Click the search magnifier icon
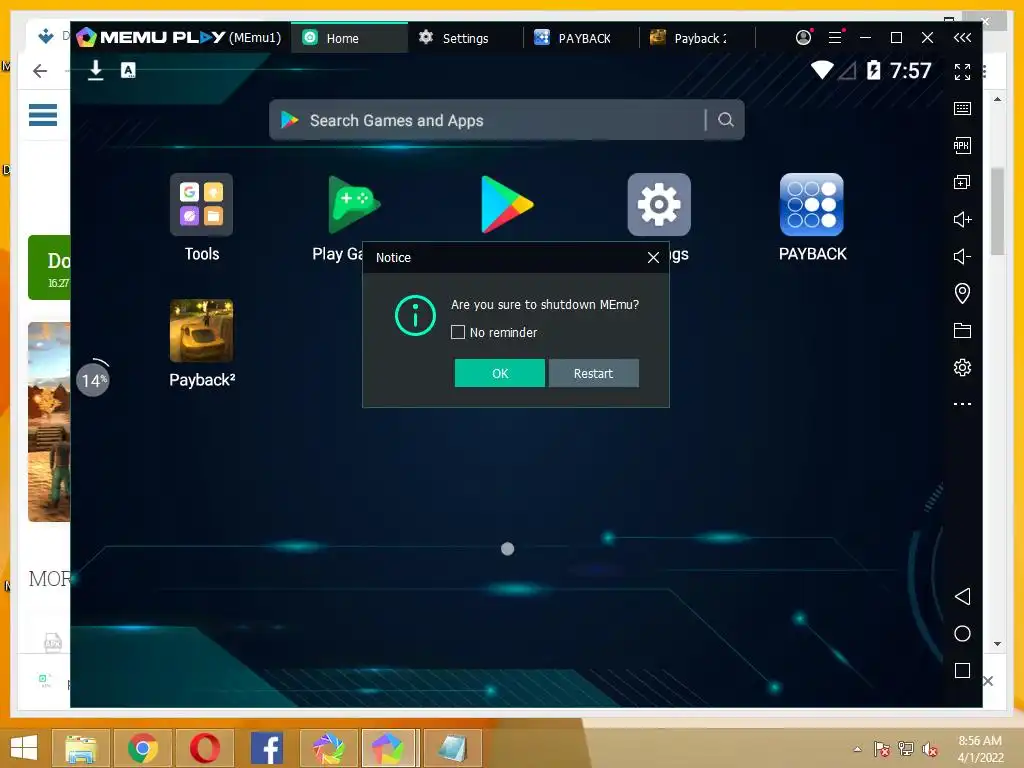1024x768 pixels. coord(726,120)
